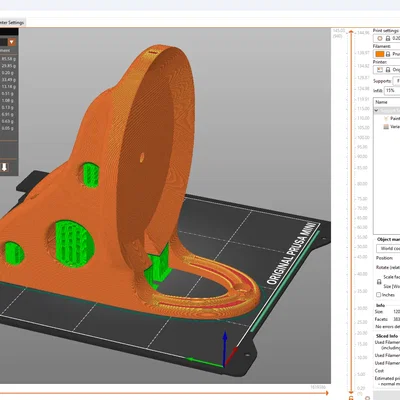Screen dimensions: 400x400
Task: Open the Supports dropdown
Action: (396, 81)
